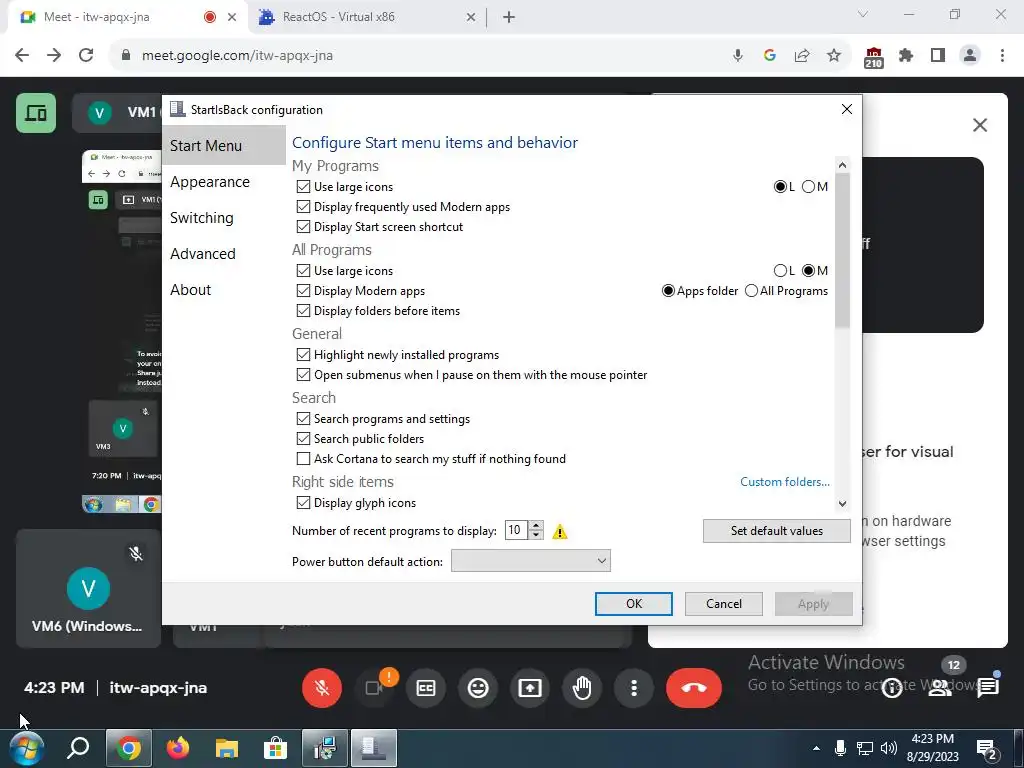
Task: Open Appearance section
Action: pyautogui.click(x=210, y=182)
